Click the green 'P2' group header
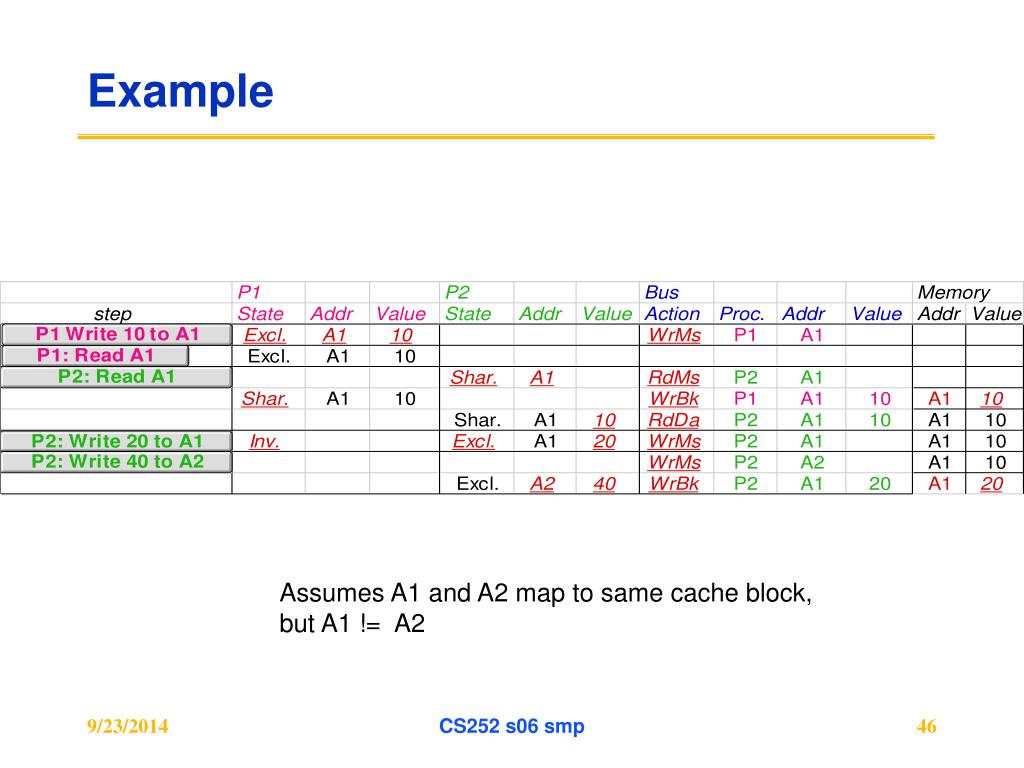 point(457,293)
